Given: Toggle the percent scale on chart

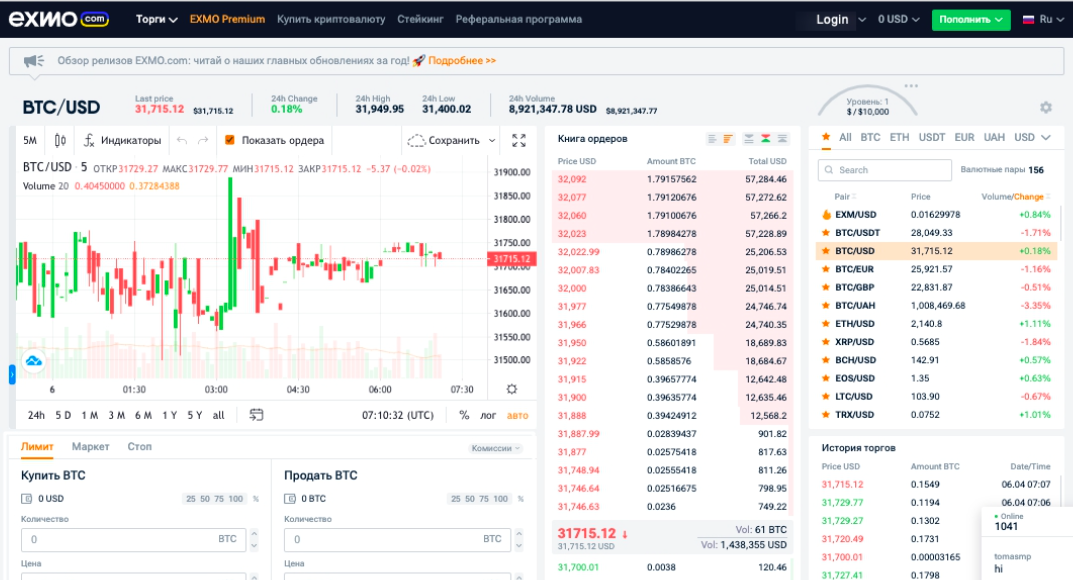Looking at the screenshot, I should point(464,415).
